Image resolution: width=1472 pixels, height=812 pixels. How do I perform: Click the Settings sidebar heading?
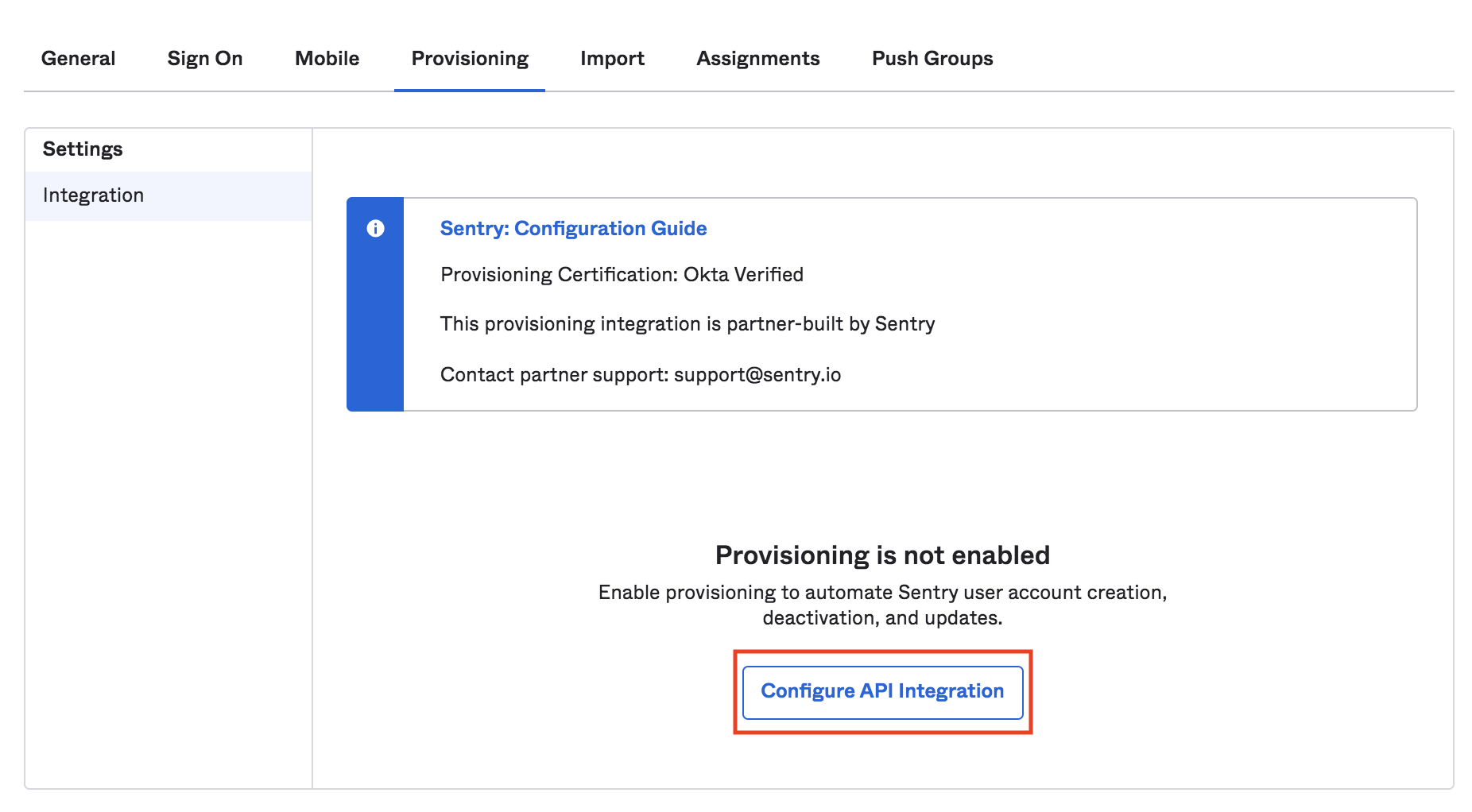[x=83, y=149]
